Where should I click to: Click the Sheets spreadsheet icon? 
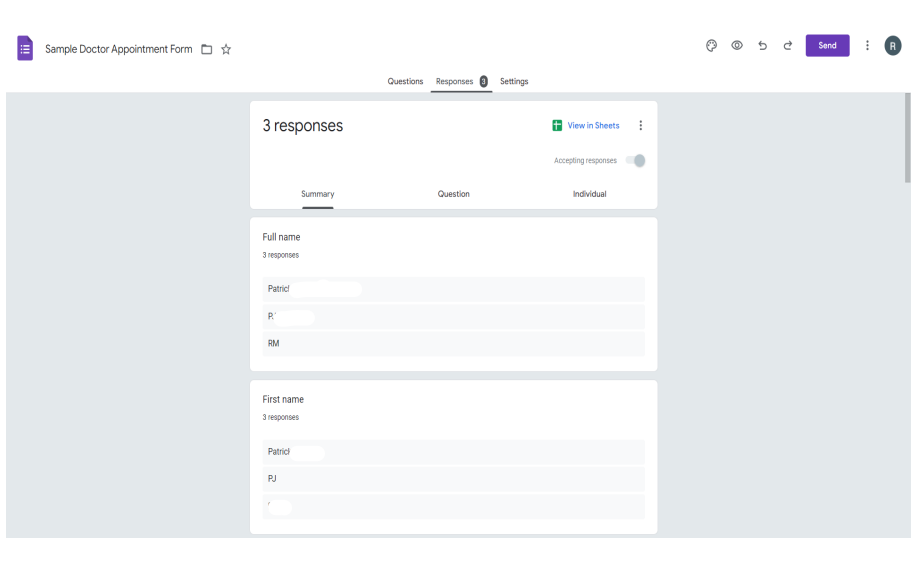(557, 125)
